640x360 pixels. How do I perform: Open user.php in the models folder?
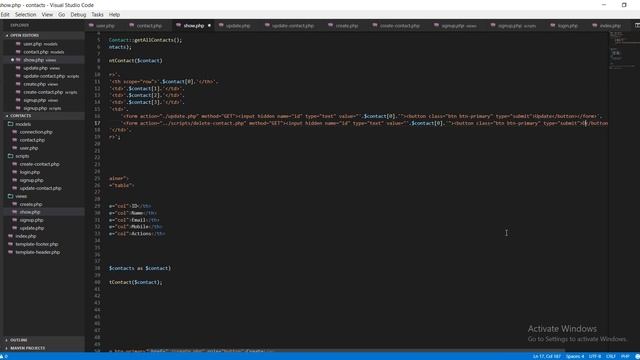[x=29, y=148]
